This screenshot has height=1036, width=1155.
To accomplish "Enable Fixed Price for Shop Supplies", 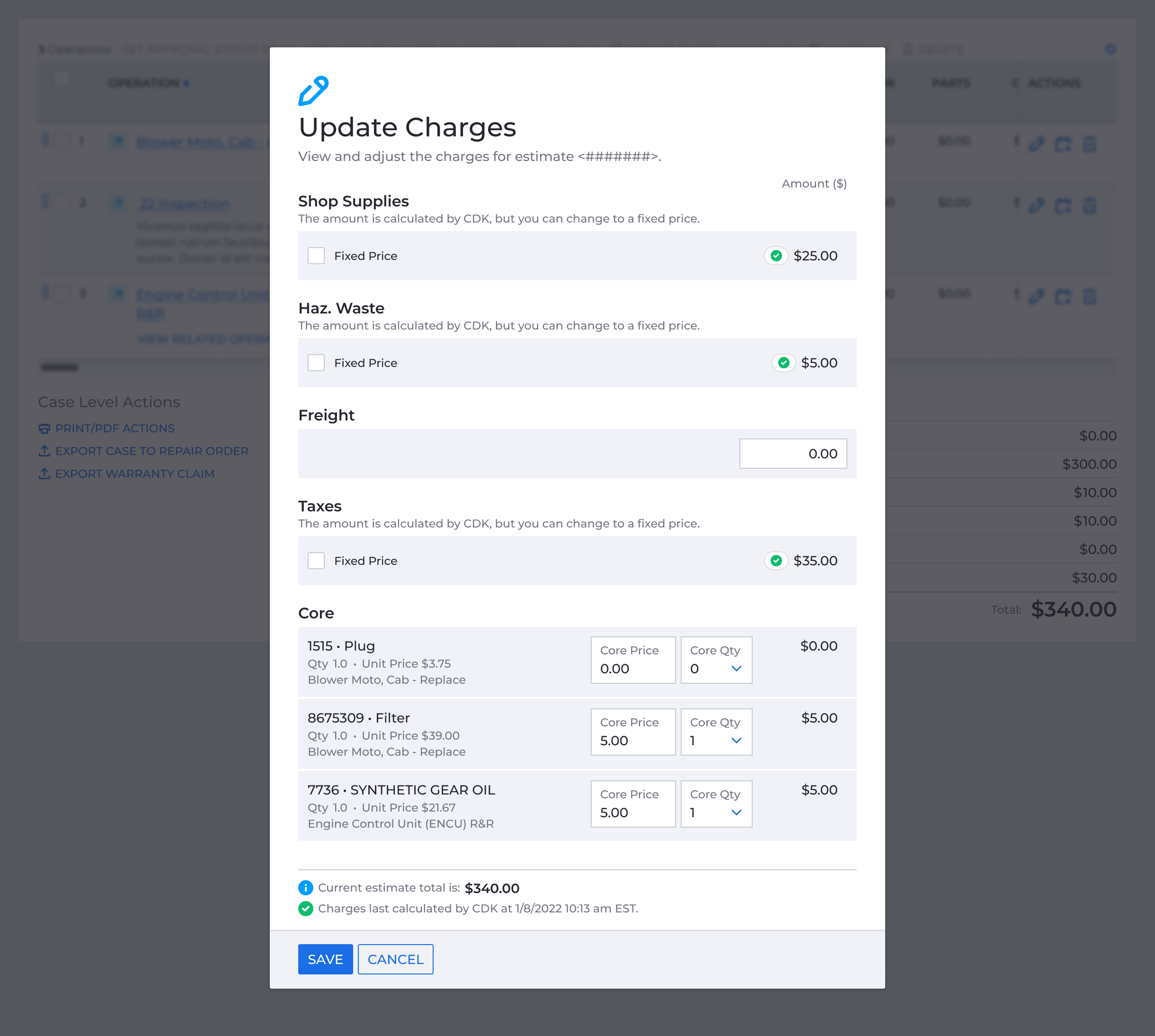I will pos(316,256).
